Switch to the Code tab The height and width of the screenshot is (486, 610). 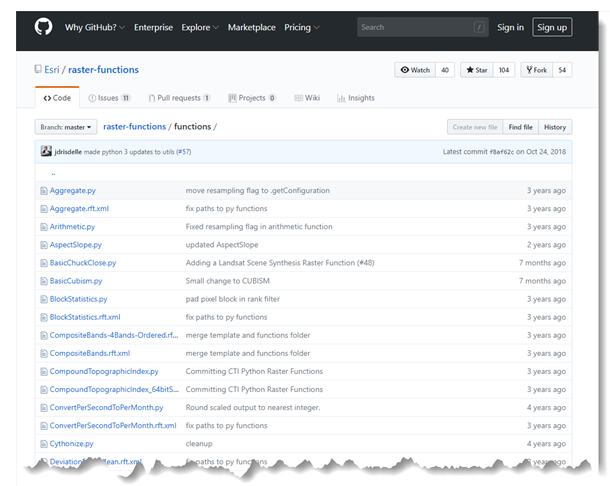coord(57,98)
